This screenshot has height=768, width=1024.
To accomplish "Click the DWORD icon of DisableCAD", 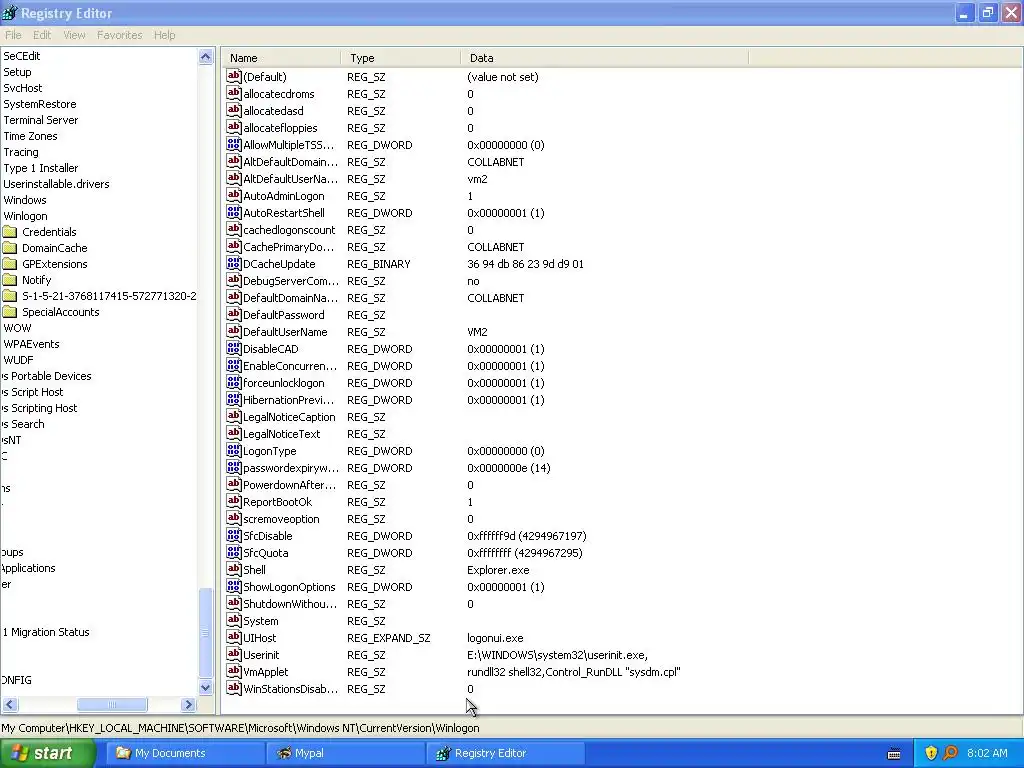I will pos(234,348).
